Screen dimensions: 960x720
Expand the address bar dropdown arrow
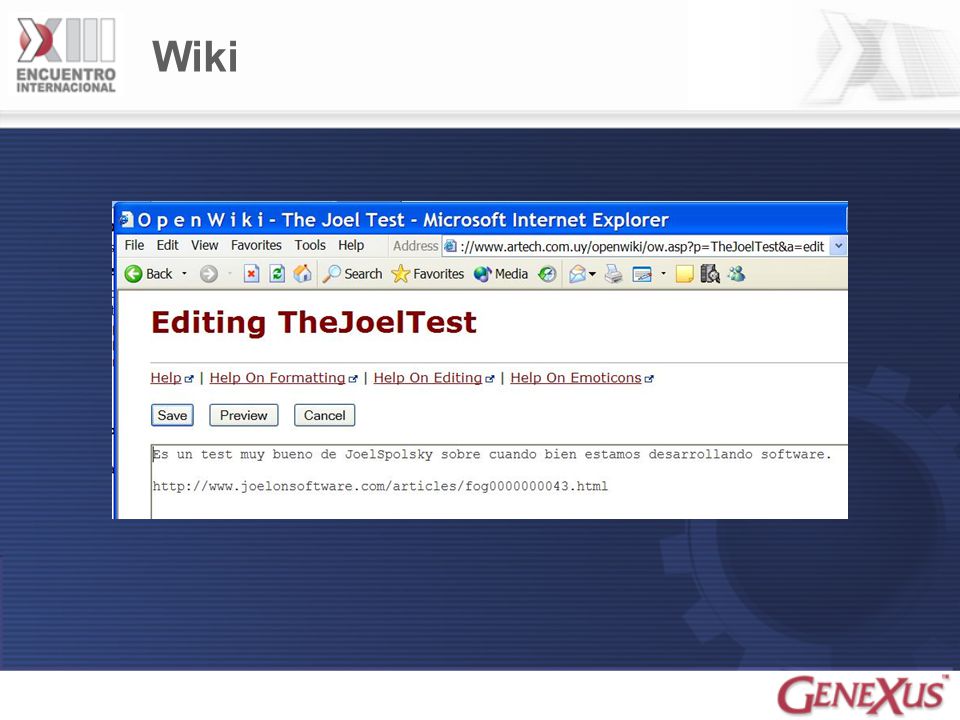pyautogui.click(x=838, y=246)
